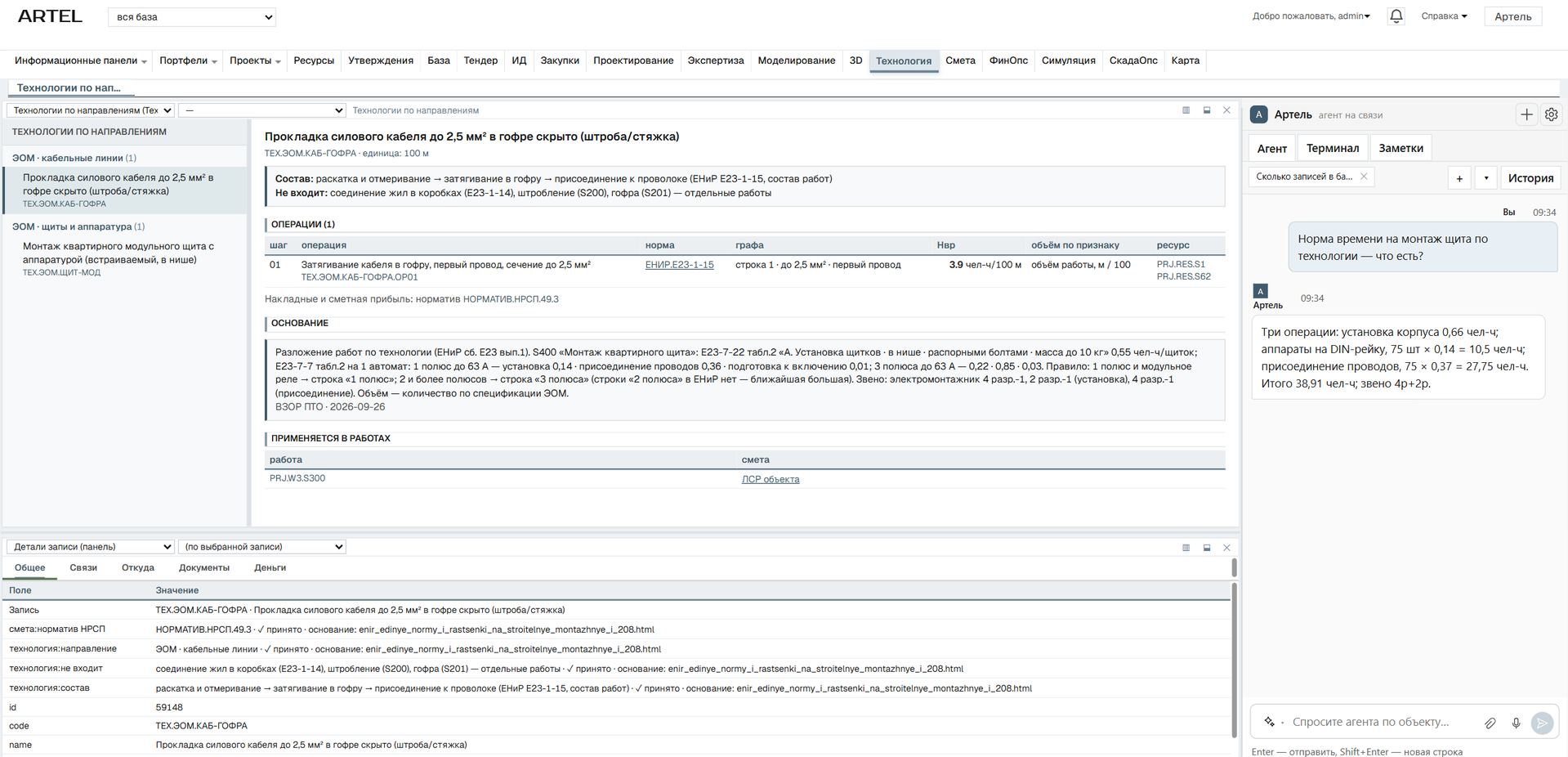Open agent settings gear icon

click(1551, 115)
